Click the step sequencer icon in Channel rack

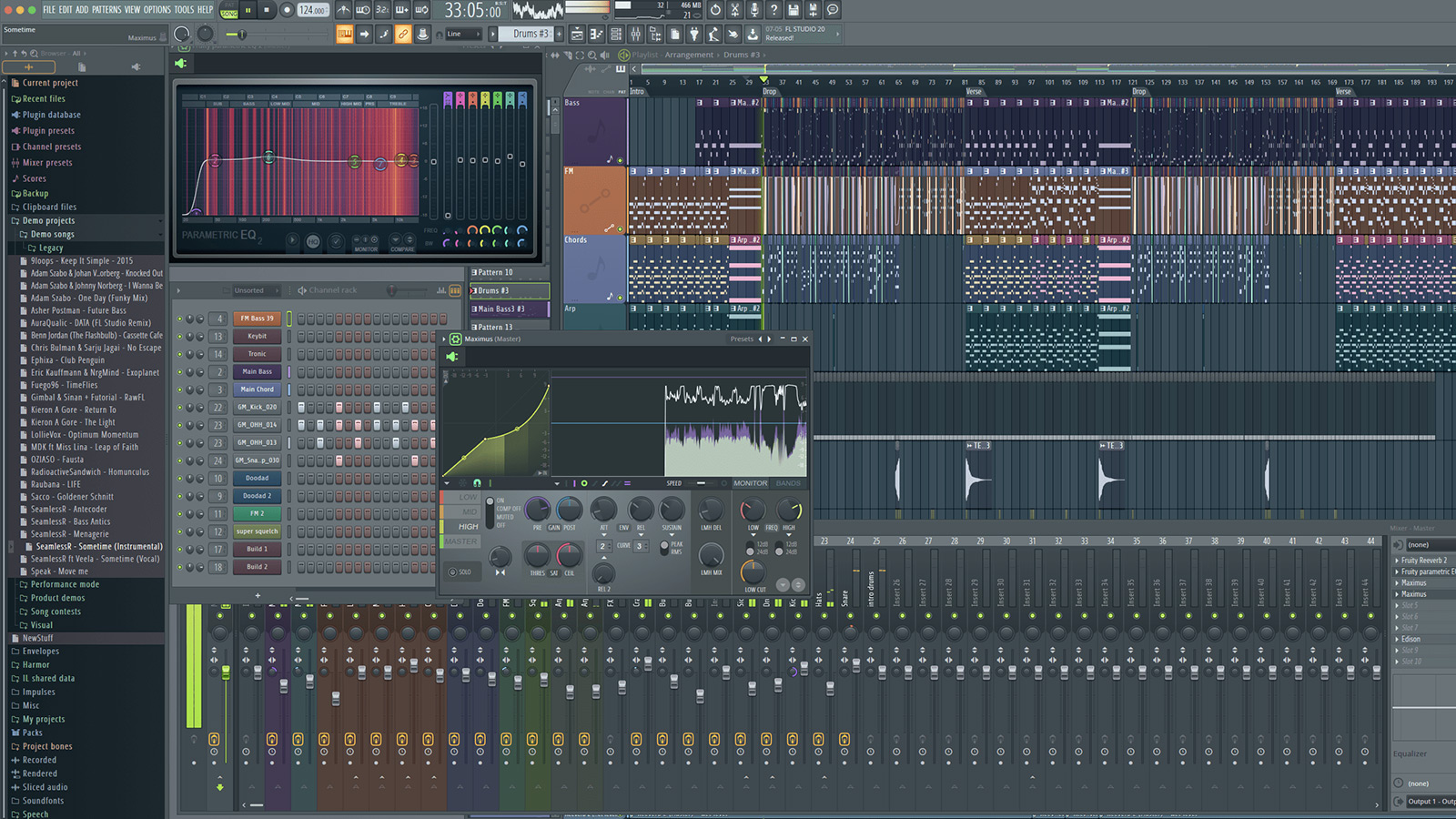pyautogui.click(x=455, y=290)
